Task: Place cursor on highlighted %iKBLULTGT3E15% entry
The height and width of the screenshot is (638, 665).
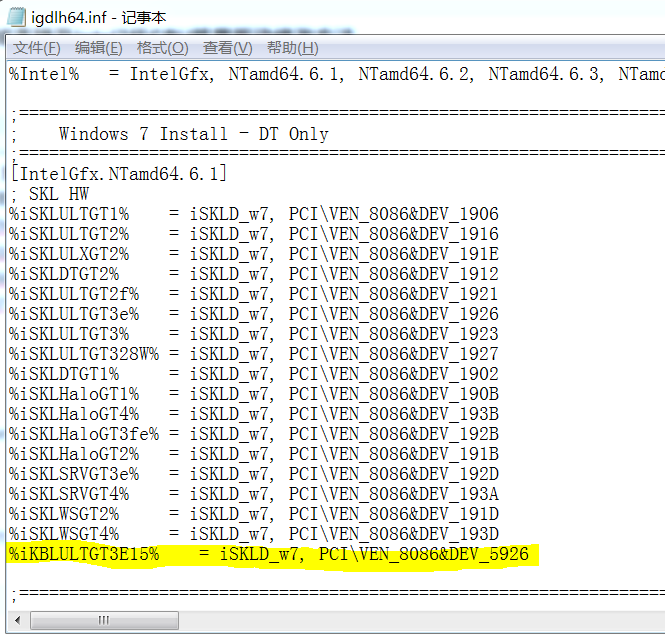Action: (84, 554)
